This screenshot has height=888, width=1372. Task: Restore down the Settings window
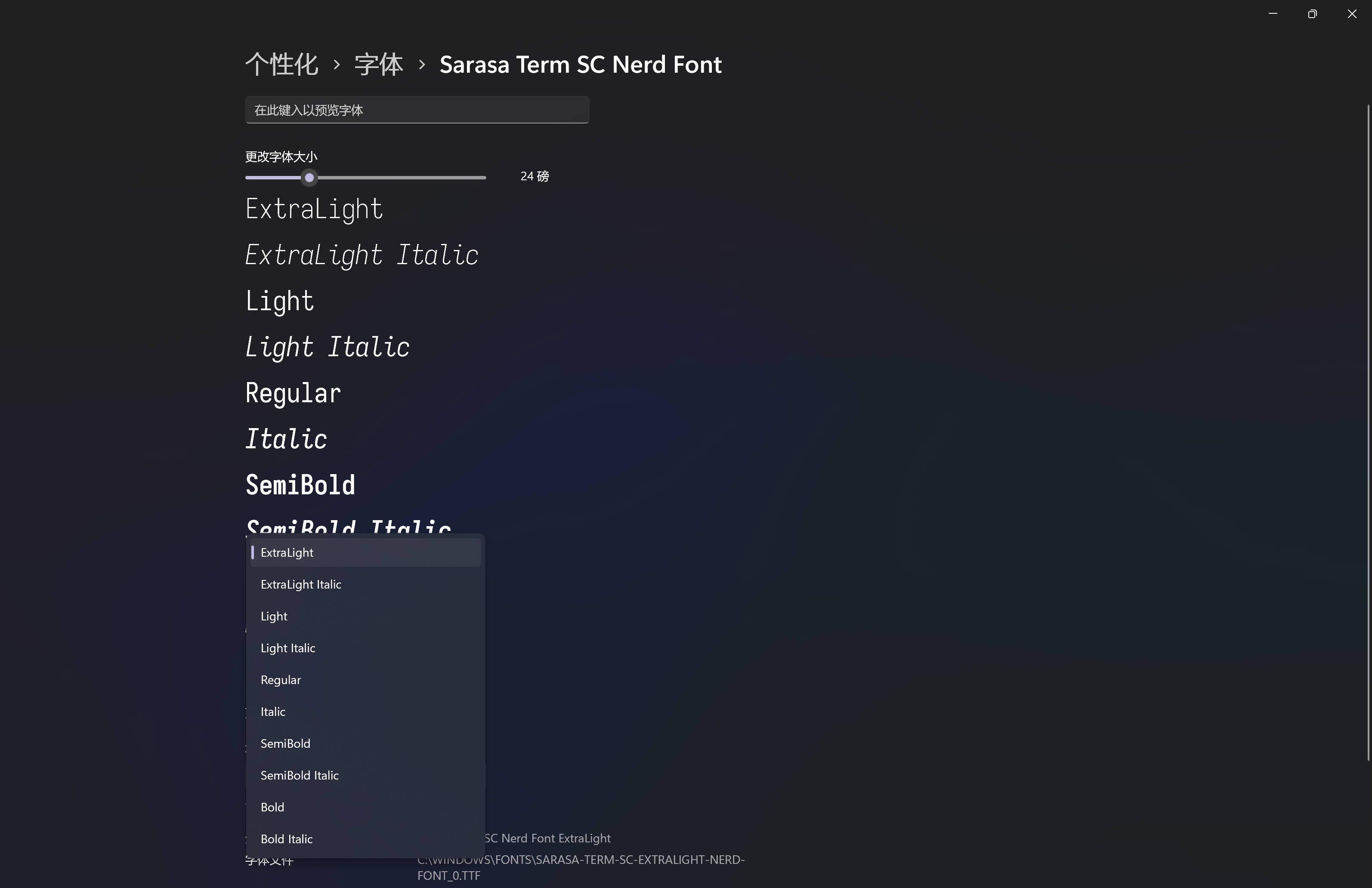tap(1313, 13)
